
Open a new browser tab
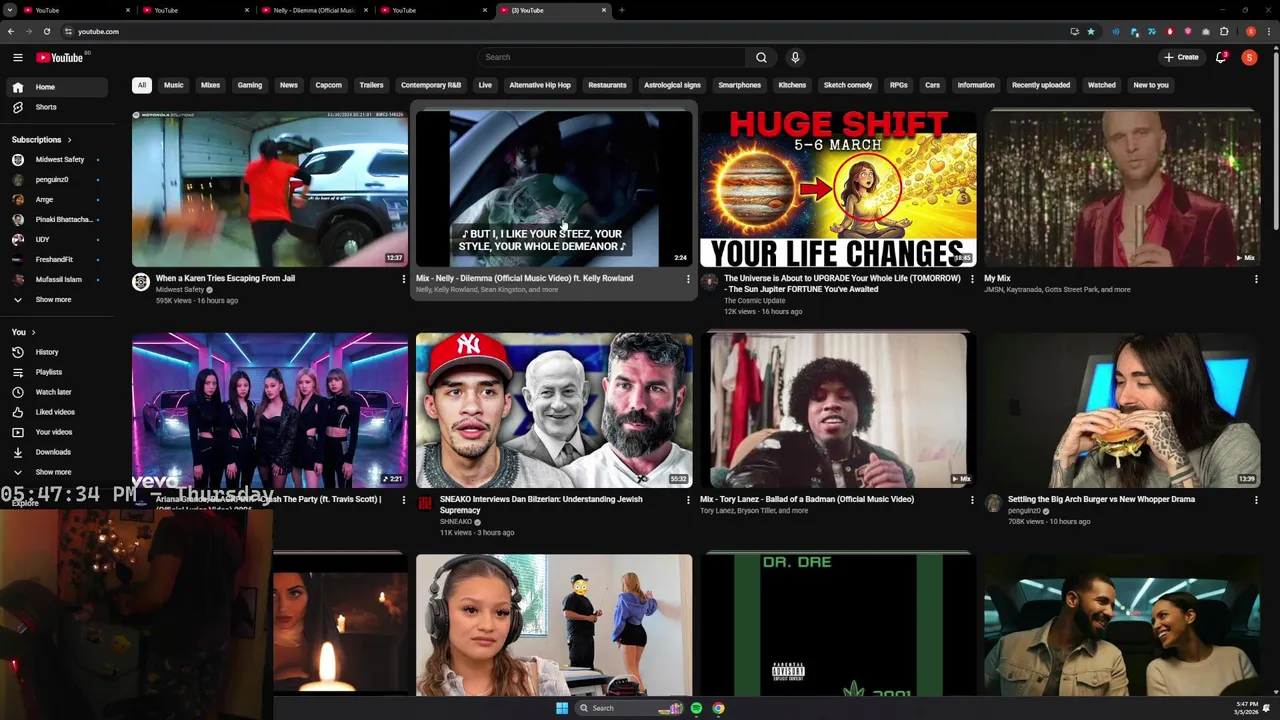[621, 10]
